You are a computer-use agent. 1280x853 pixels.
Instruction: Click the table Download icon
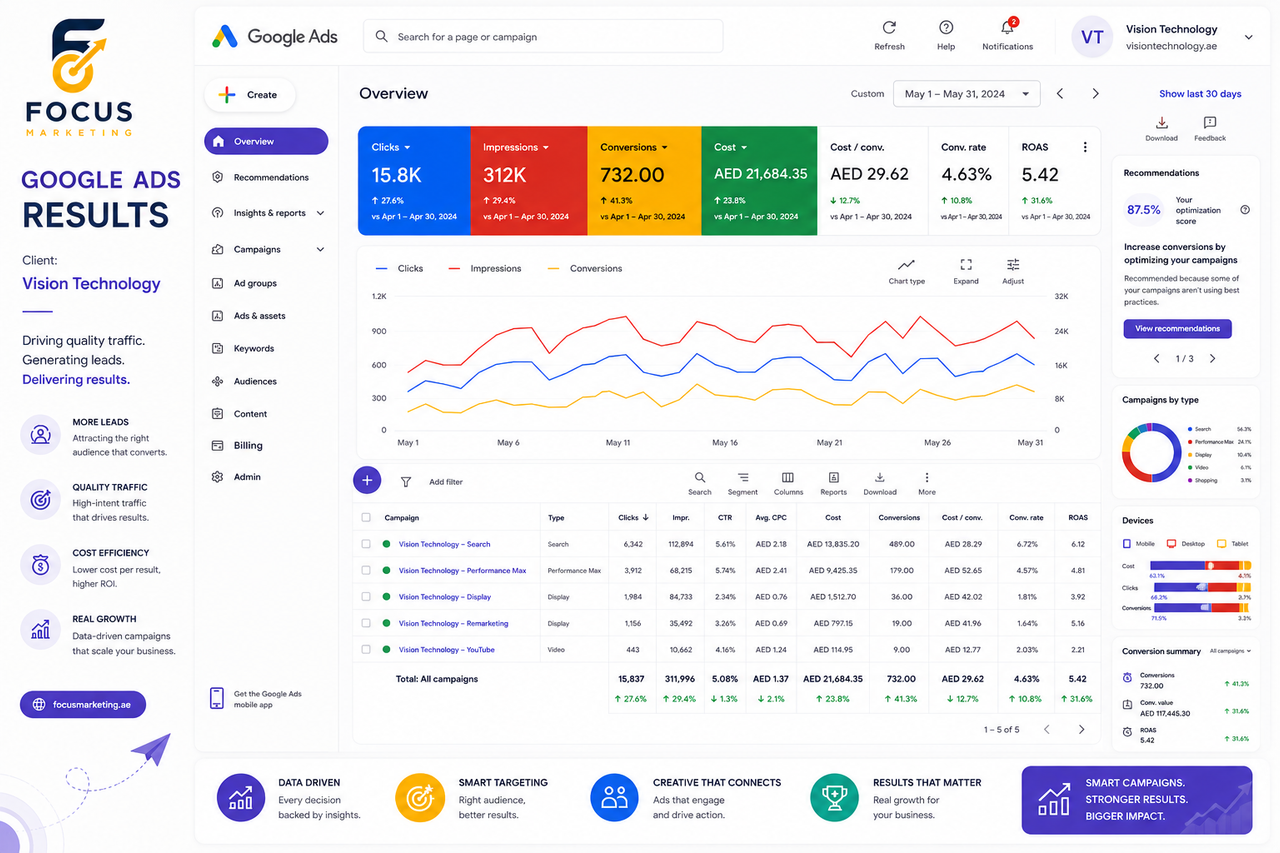[880, 478]
